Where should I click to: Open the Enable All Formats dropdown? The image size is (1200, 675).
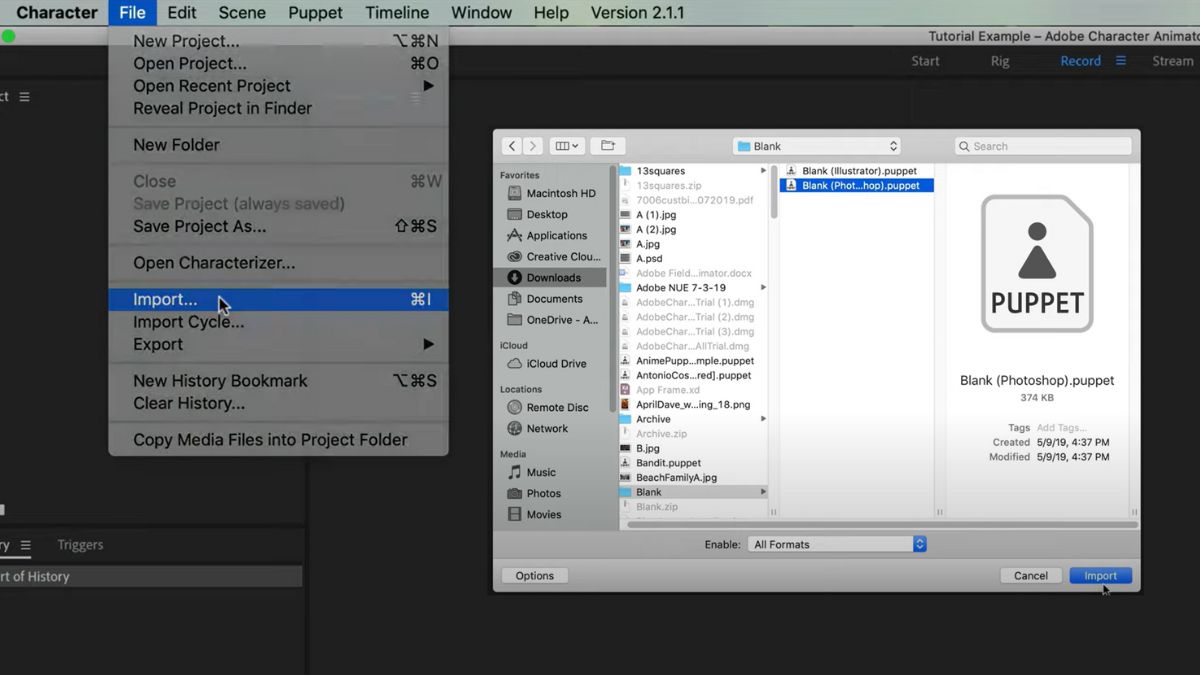click(837, 544)
